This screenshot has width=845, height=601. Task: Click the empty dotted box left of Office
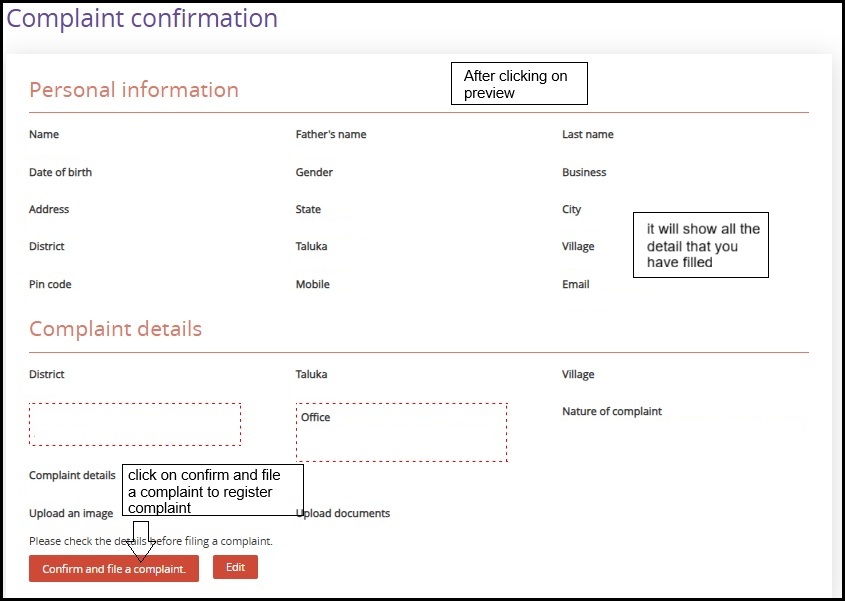point(135,424)
